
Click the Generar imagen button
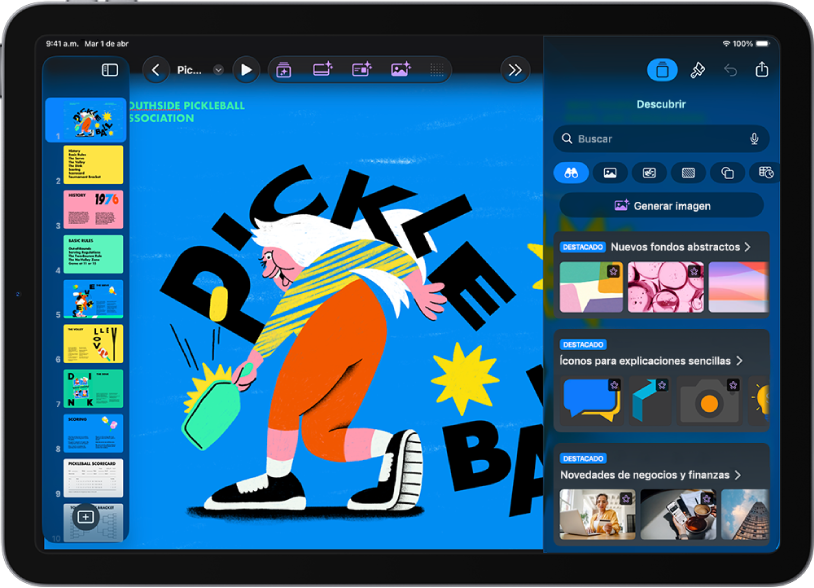point(662,206)
